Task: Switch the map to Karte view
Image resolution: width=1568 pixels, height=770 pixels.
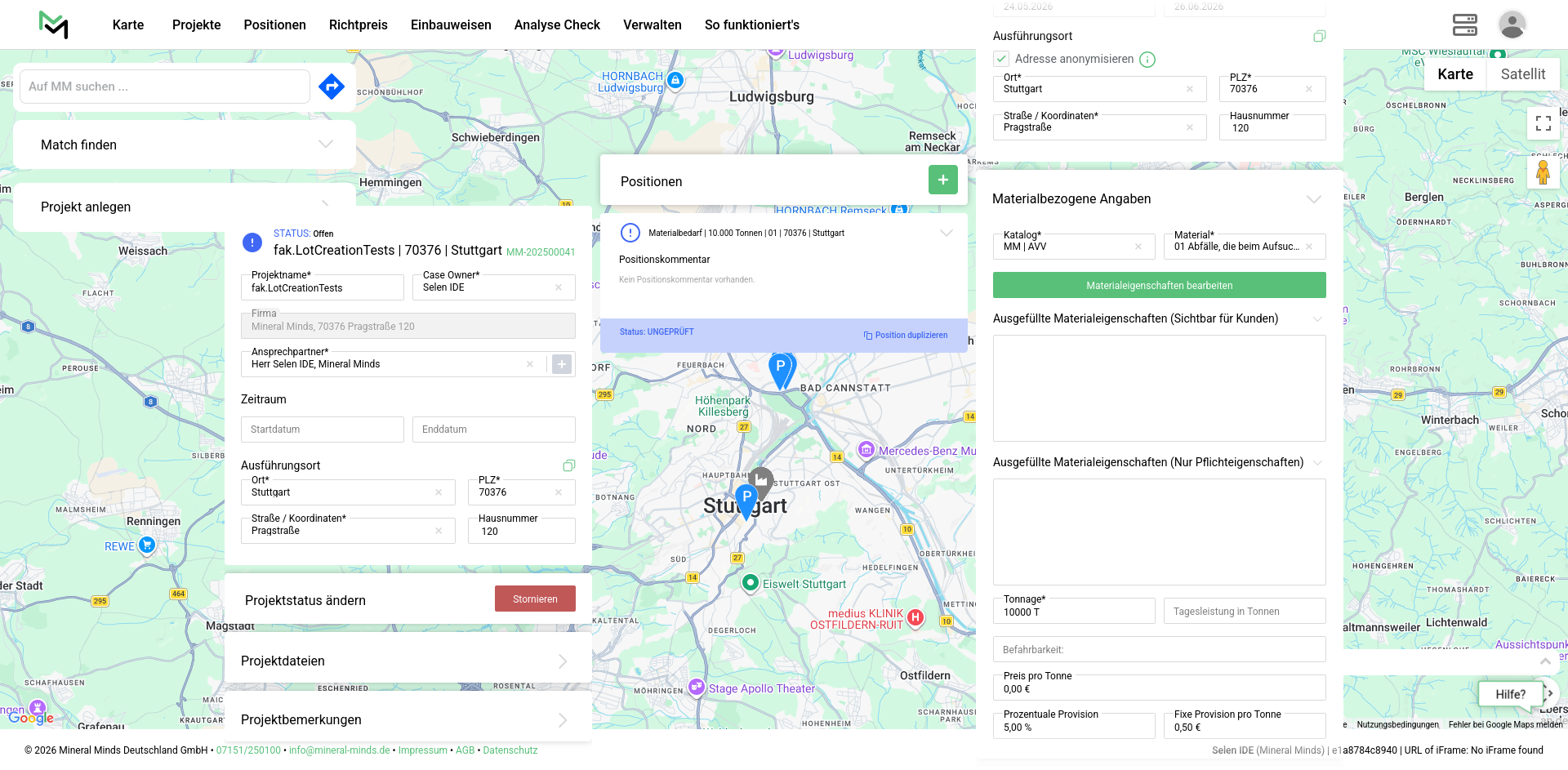Action: (1455, 74)
